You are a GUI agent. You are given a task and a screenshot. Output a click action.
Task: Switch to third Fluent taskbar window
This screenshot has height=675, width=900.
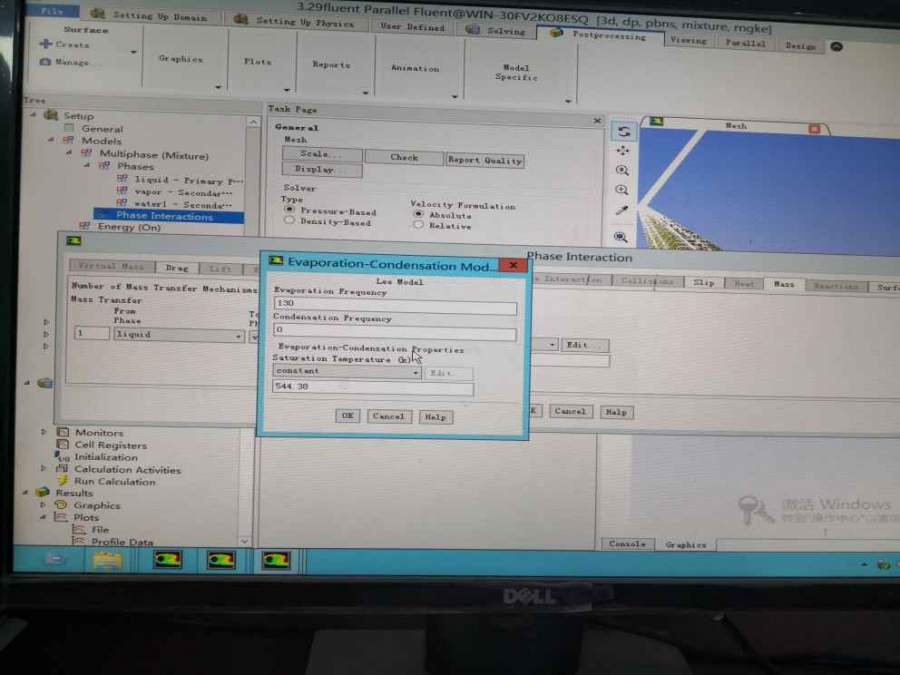point(276,560)
